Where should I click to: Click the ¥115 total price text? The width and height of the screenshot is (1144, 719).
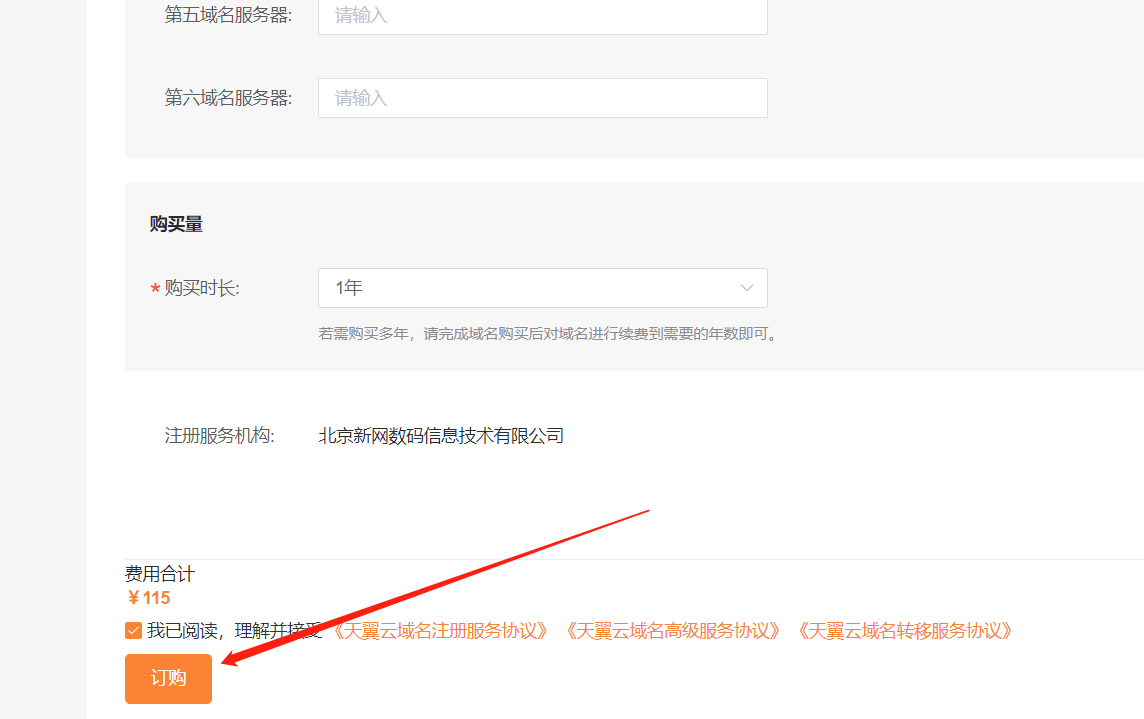pyautogui.click(x=148, y=597)
